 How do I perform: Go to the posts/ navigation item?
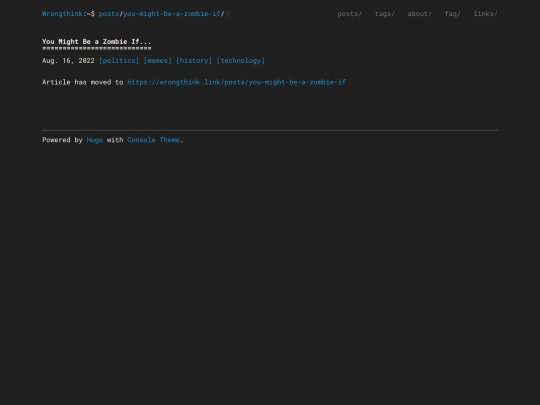point(350,14)
